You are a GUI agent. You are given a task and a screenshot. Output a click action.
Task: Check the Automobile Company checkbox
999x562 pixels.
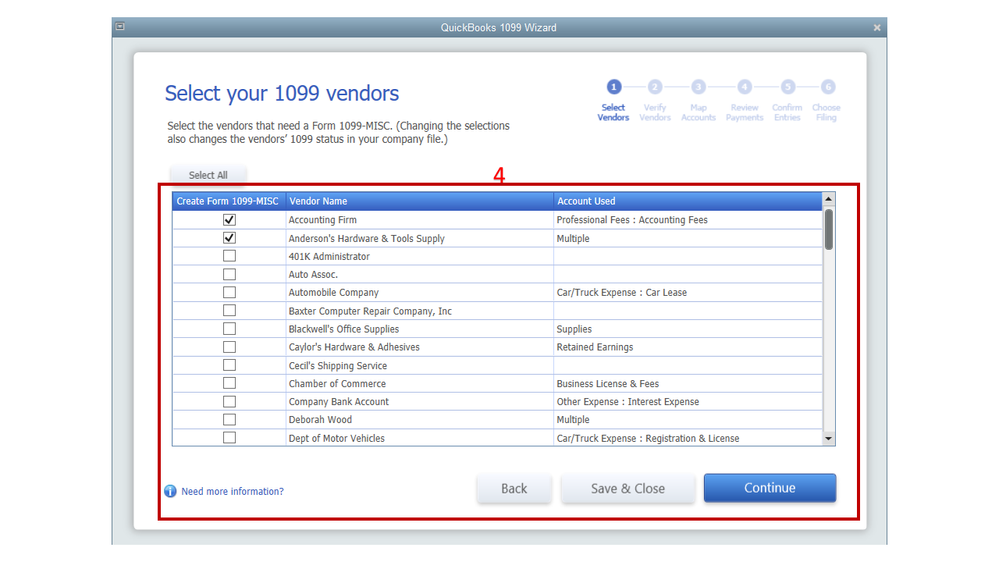coord(229,292)
